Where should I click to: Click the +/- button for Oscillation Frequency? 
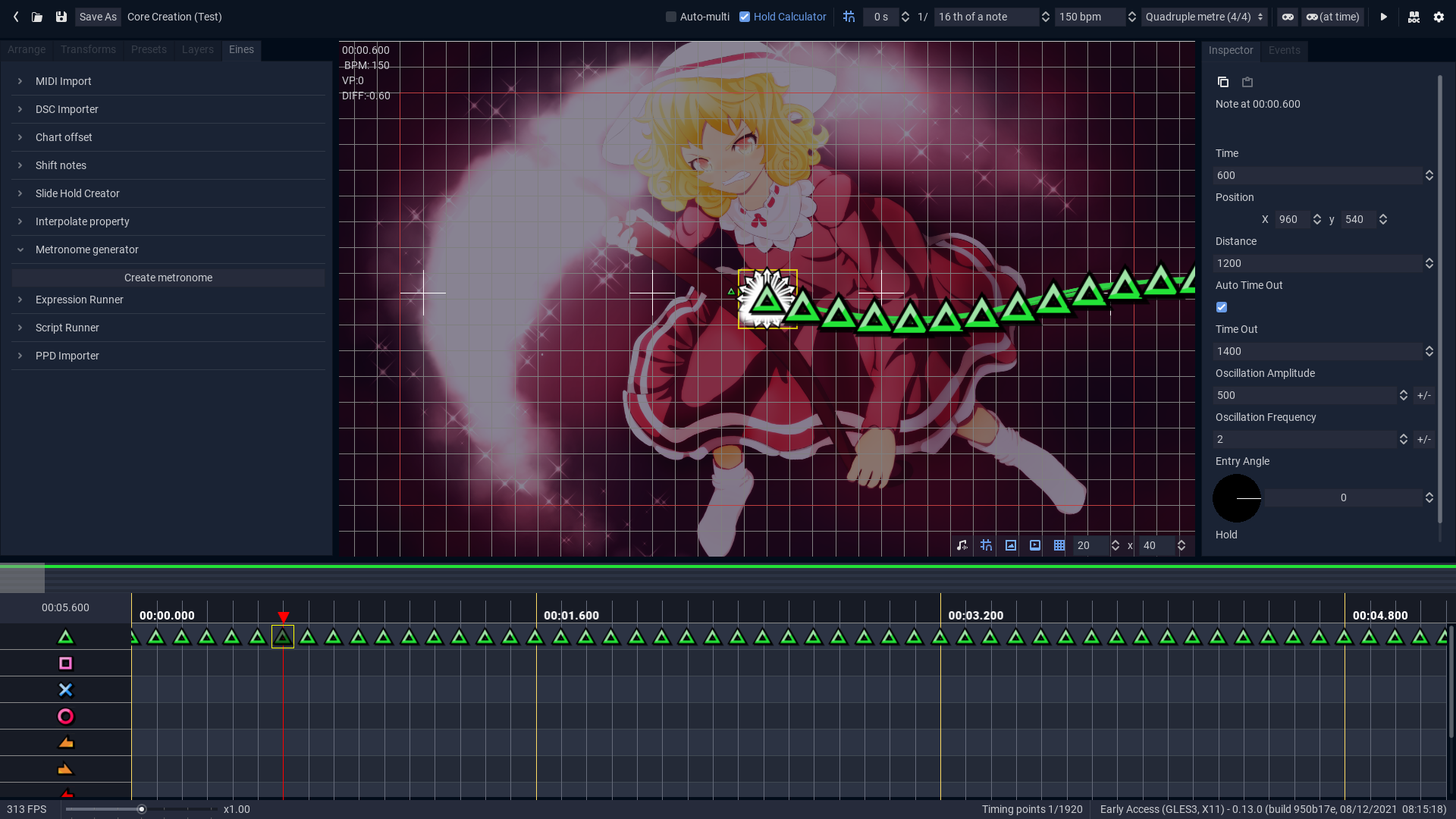[x=1424, y=439]
